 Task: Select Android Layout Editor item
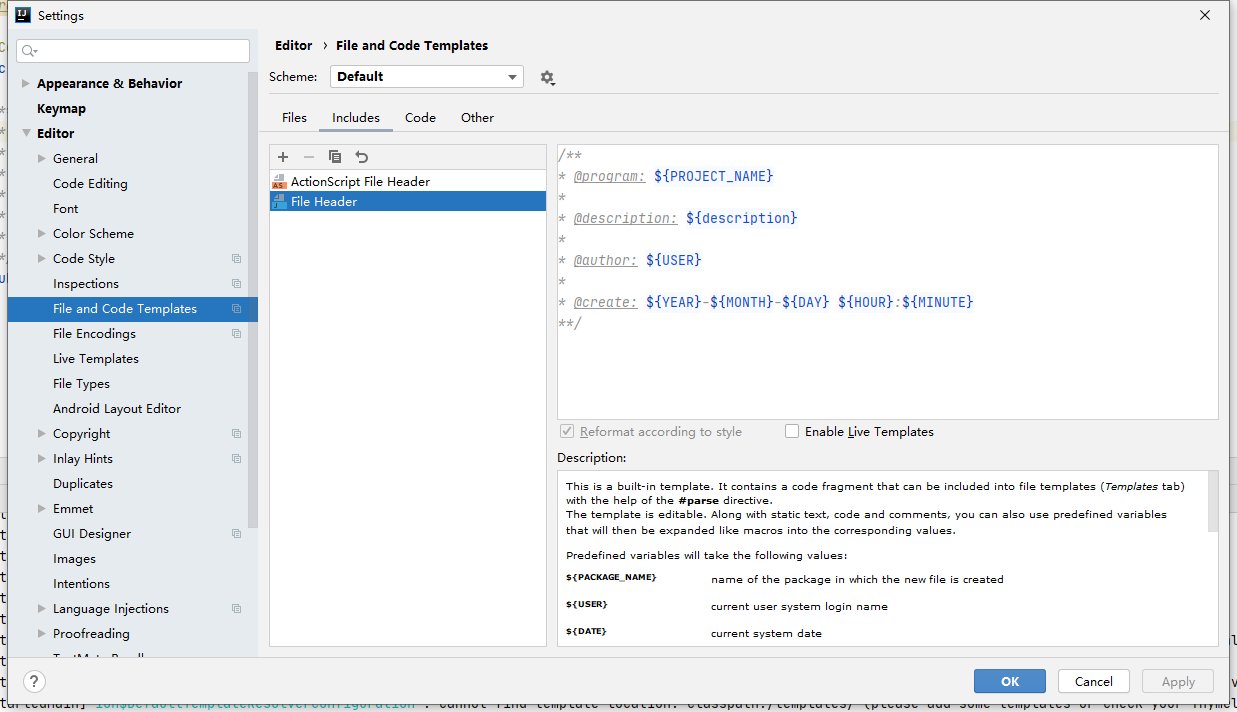pyautogui.click(x=117, y=409)
